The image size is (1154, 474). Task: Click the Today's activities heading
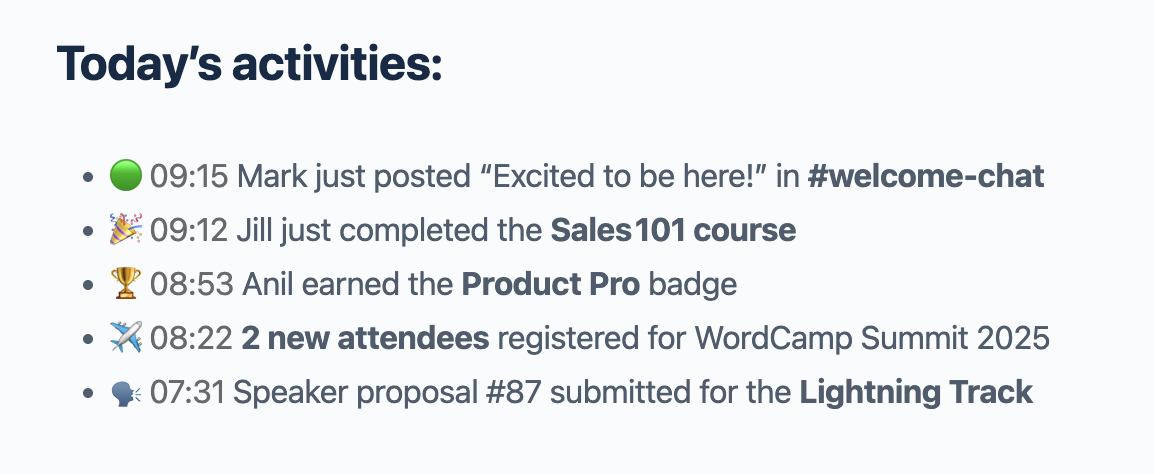[249, 64]
